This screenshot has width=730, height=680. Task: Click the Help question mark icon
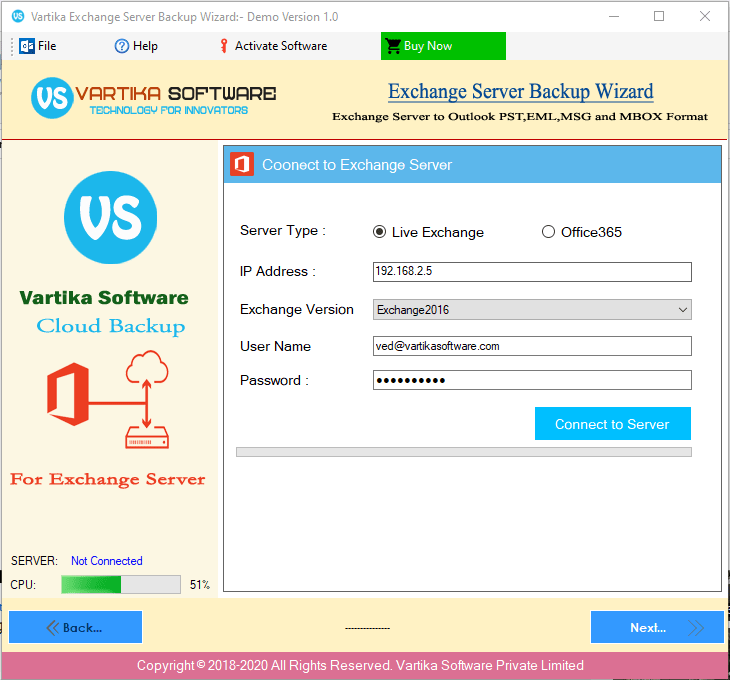pyautogui.click(x=122, y=46)
